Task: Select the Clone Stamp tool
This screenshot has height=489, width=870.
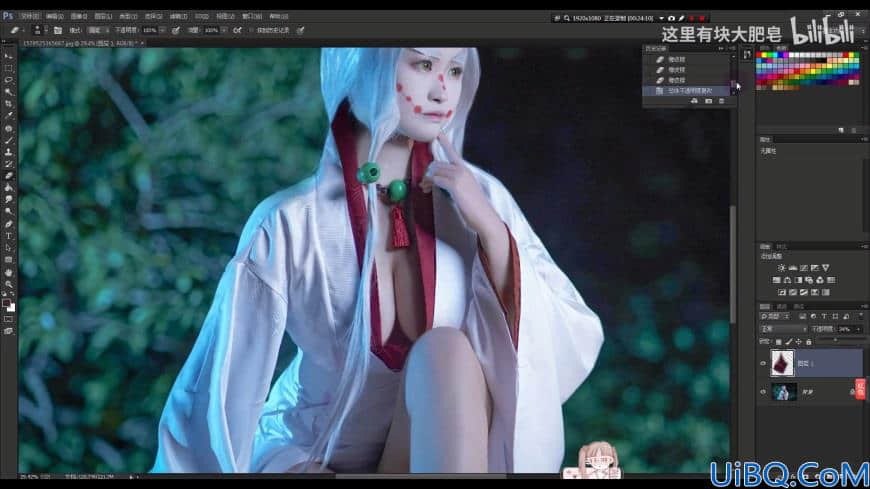Action: click(x=8, y=152)
